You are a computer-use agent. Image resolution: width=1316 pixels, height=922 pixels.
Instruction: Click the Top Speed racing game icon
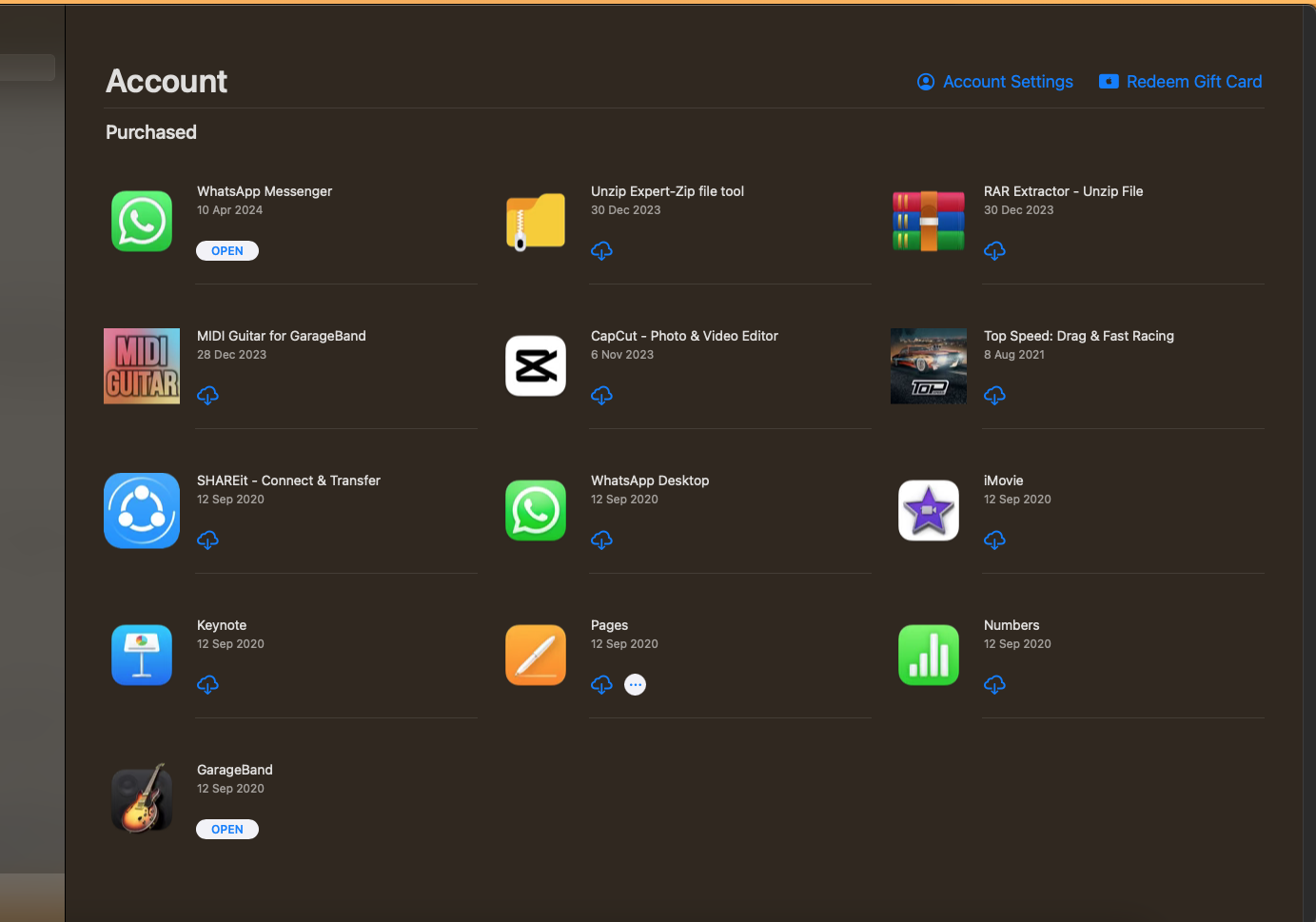pyautogui.click(x=929, y=366)
